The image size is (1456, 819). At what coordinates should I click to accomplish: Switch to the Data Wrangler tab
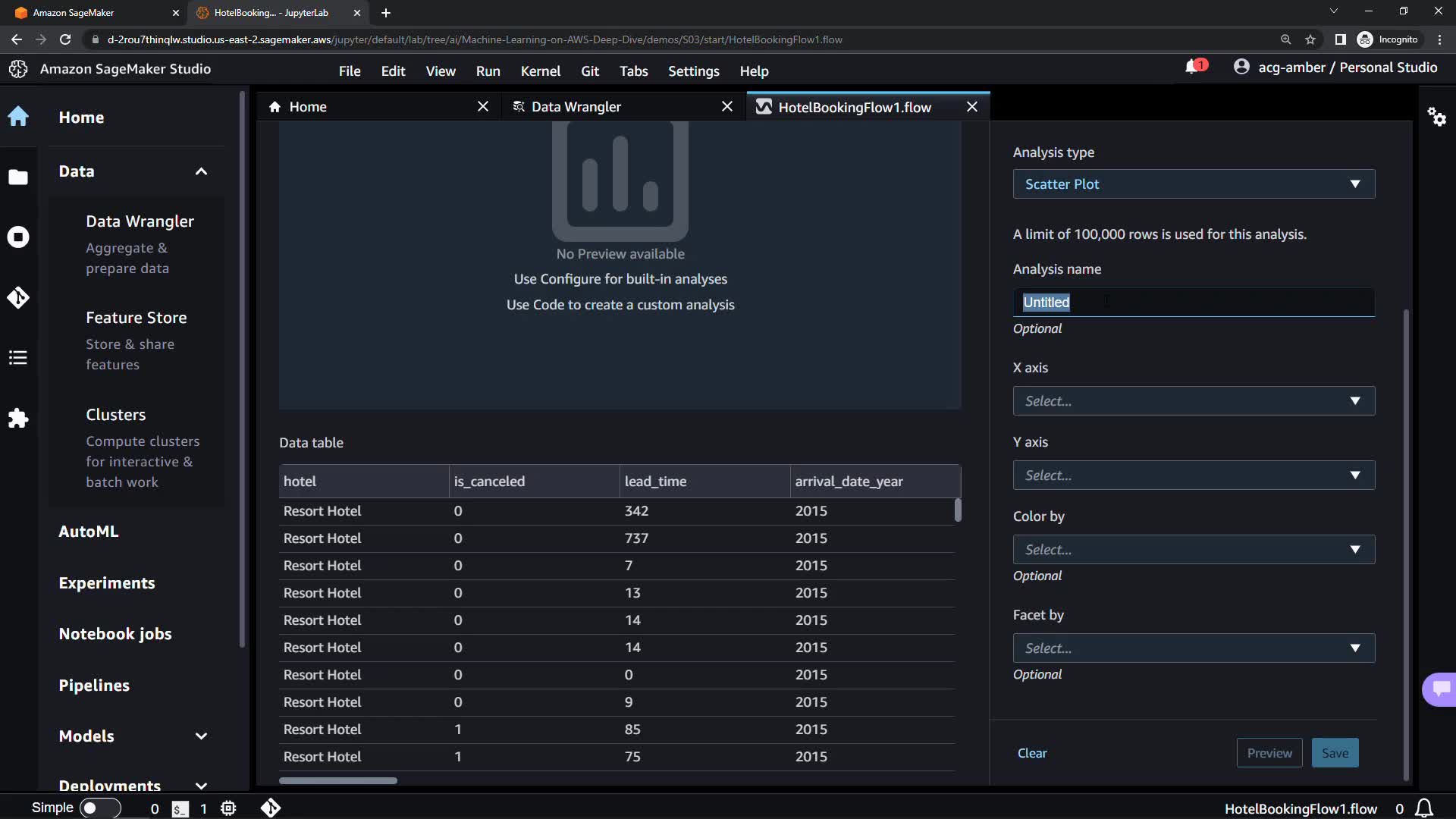click(x=576, y=107)
